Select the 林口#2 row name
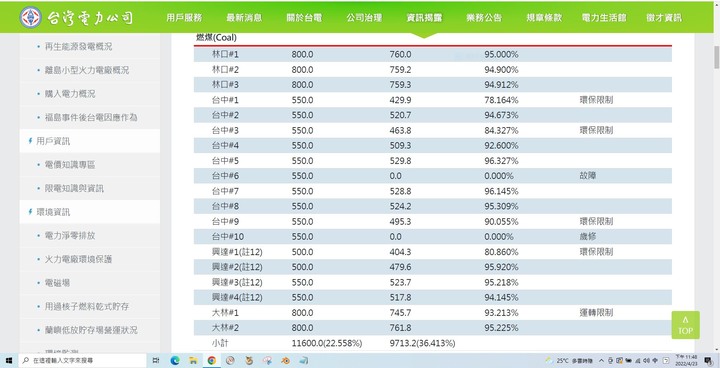The width and height of the screenshot is (720, 368). click(225, 69)
